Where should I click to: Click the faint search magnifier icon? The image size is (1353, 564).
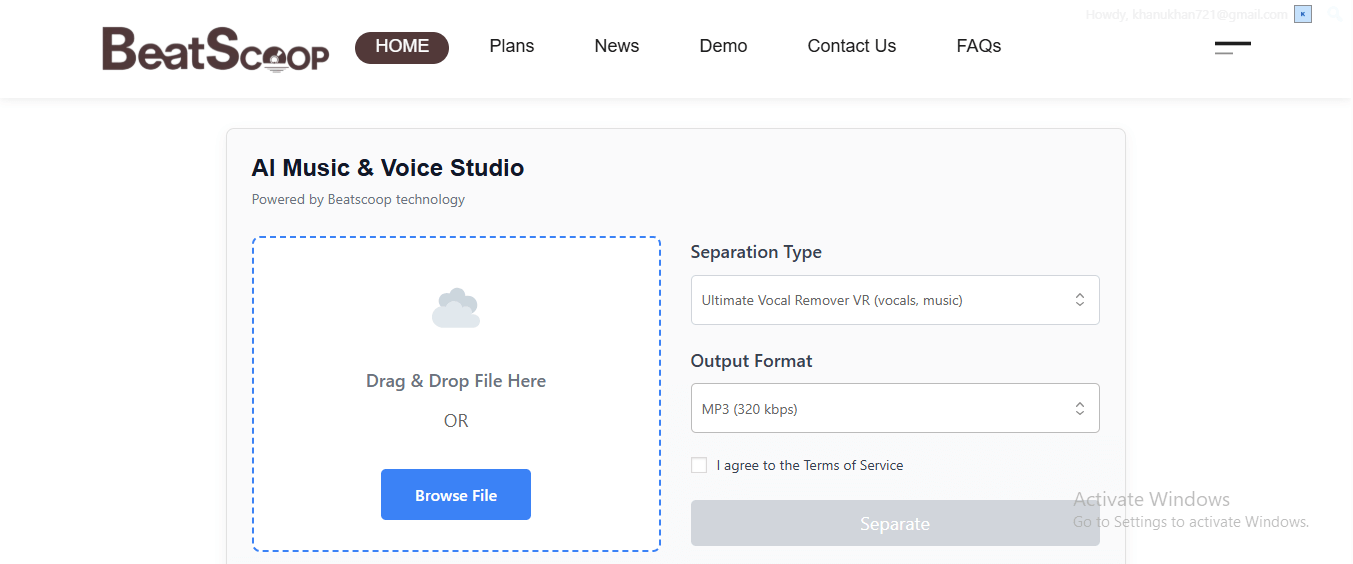point(1334,14)
